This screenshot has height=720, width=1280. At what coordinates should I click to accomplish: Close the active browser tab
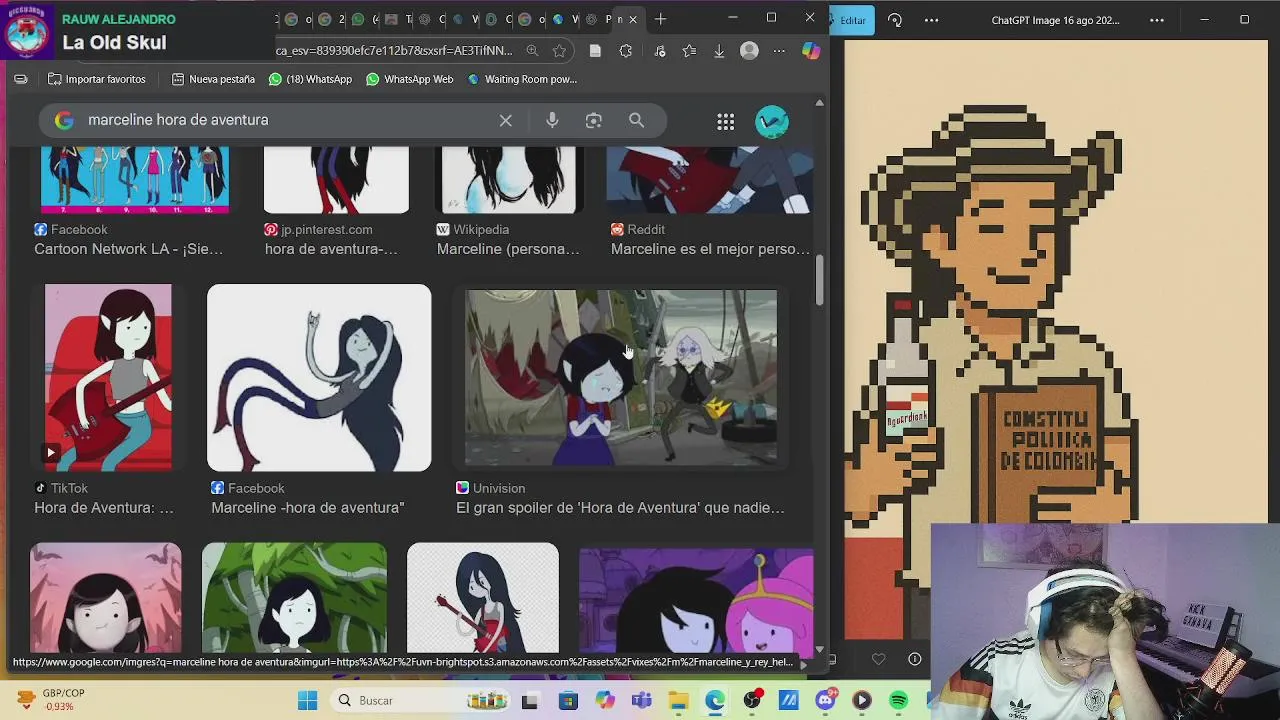pyautogui.click(x=632, y=19)
